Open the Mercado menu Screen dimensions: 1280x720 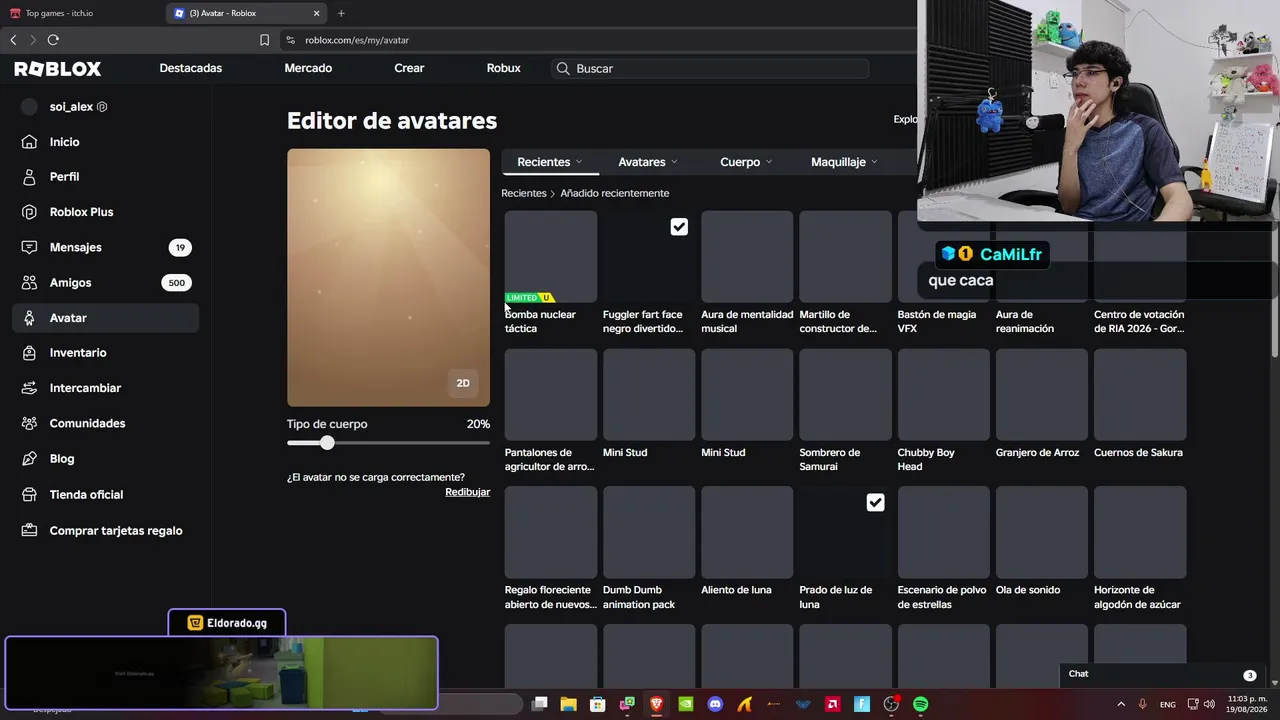point(308,68)
